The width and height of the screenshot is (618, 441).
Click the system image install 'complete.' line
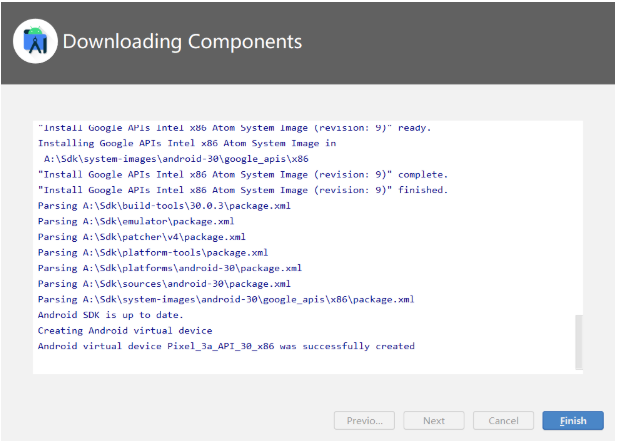[x=243, y=174]
